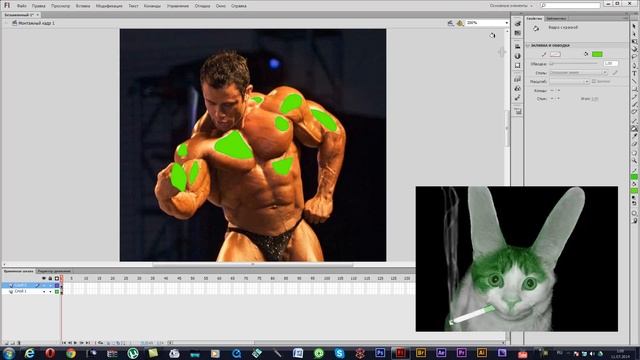Open the collapsed Info panel icon

518,56
